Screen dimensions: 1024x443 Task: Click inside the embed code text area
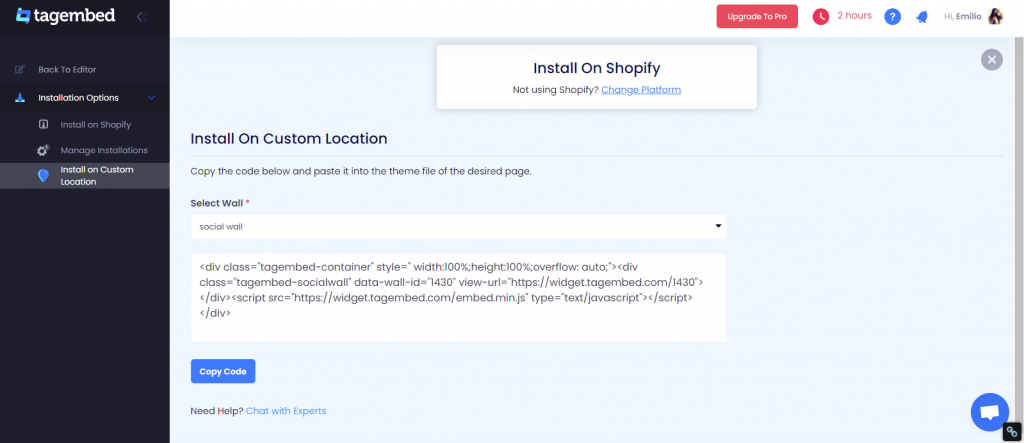[x=458, y=297]
